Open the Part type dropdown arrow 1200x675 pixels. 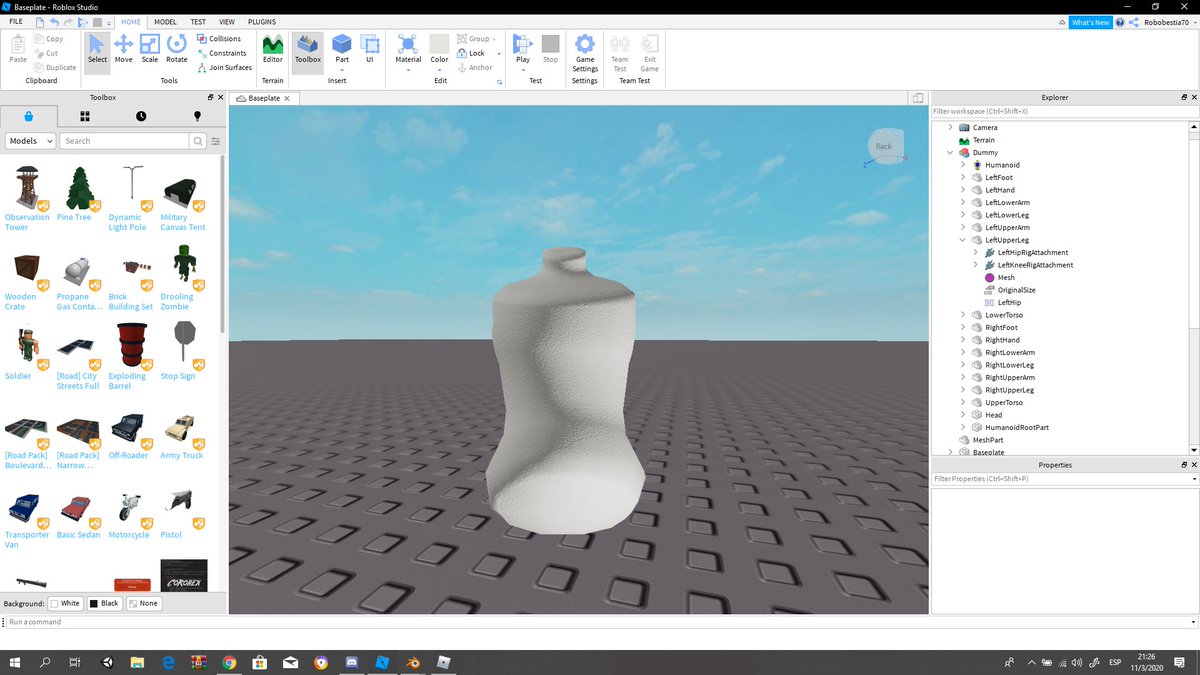point(342,68)
